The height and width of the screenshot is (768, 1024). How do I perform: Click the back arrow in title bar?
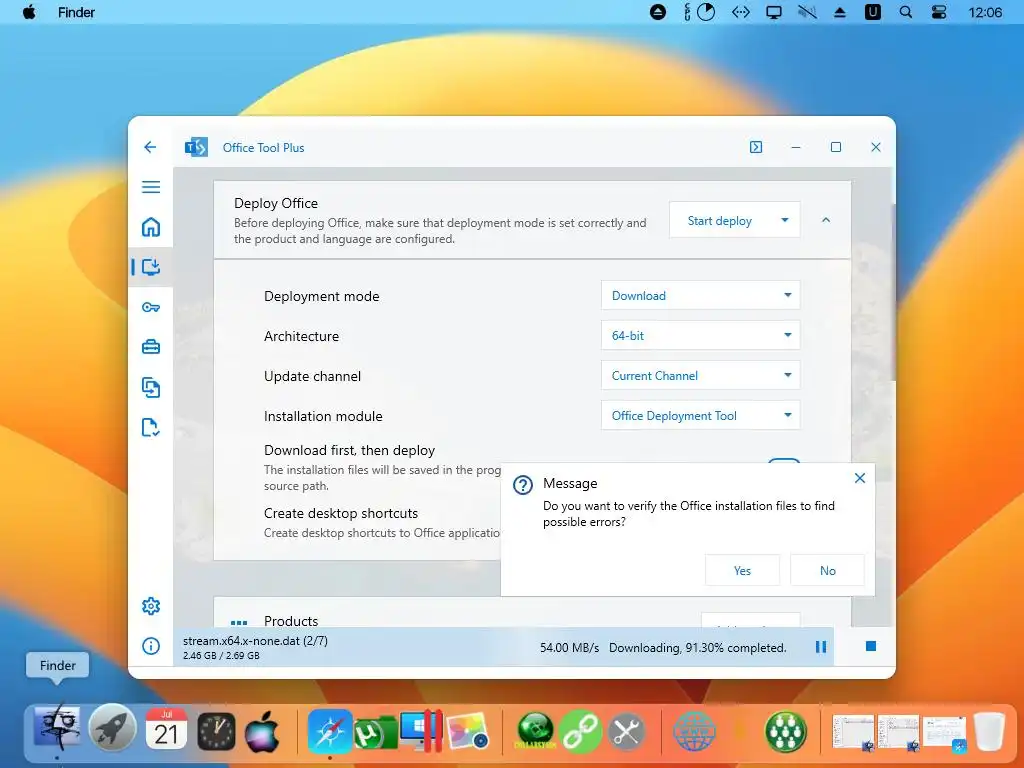[150, 147]
